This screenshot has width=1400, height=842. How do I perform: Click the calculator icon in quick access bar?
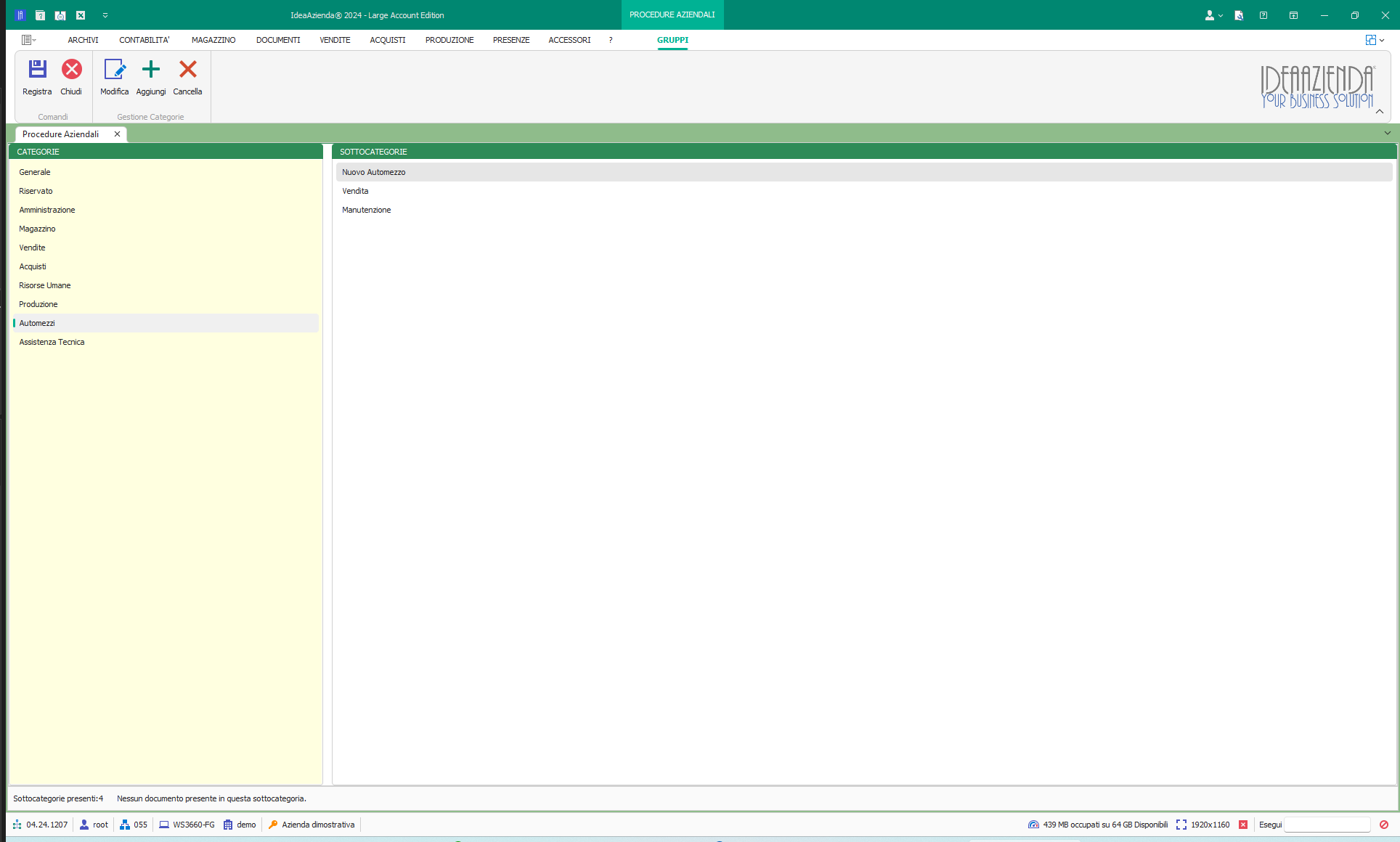[x=41, y=15]
